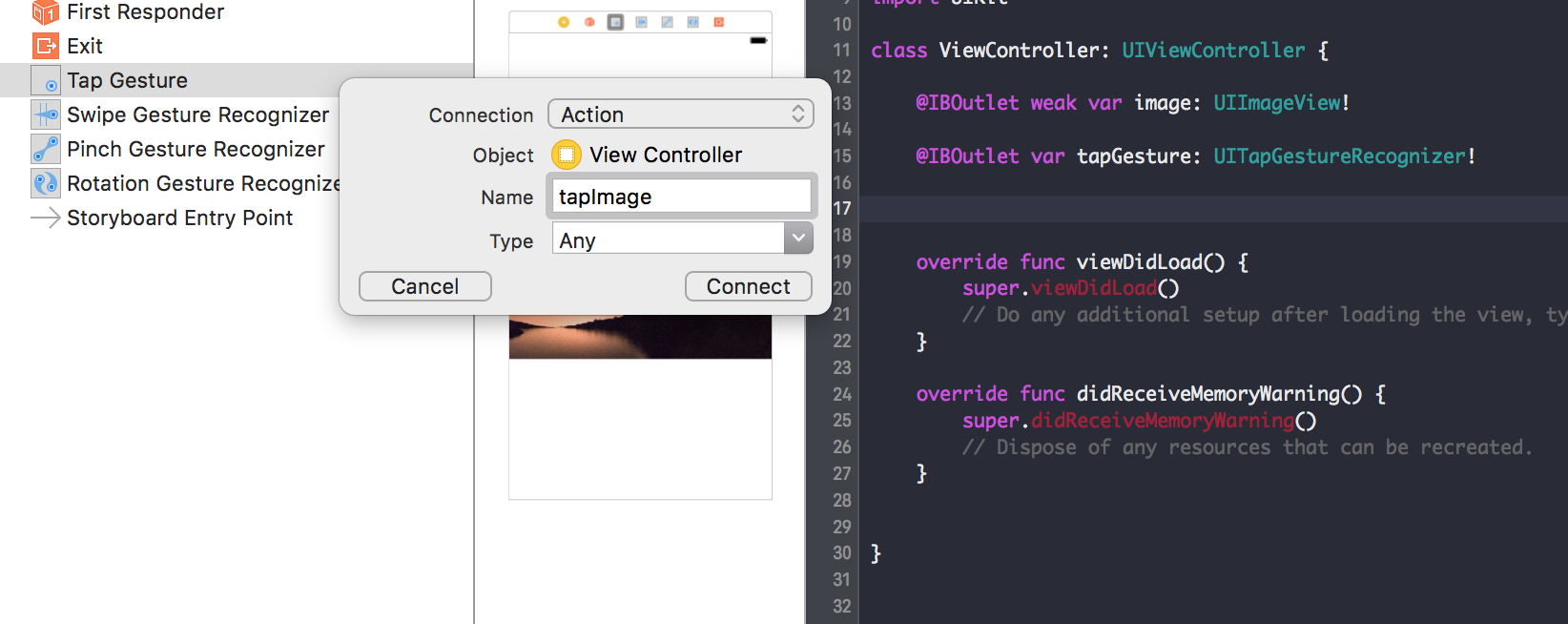Screen dimensions: 1568x624
Task: Expand the Type combo box arrow
Action: 798,239
